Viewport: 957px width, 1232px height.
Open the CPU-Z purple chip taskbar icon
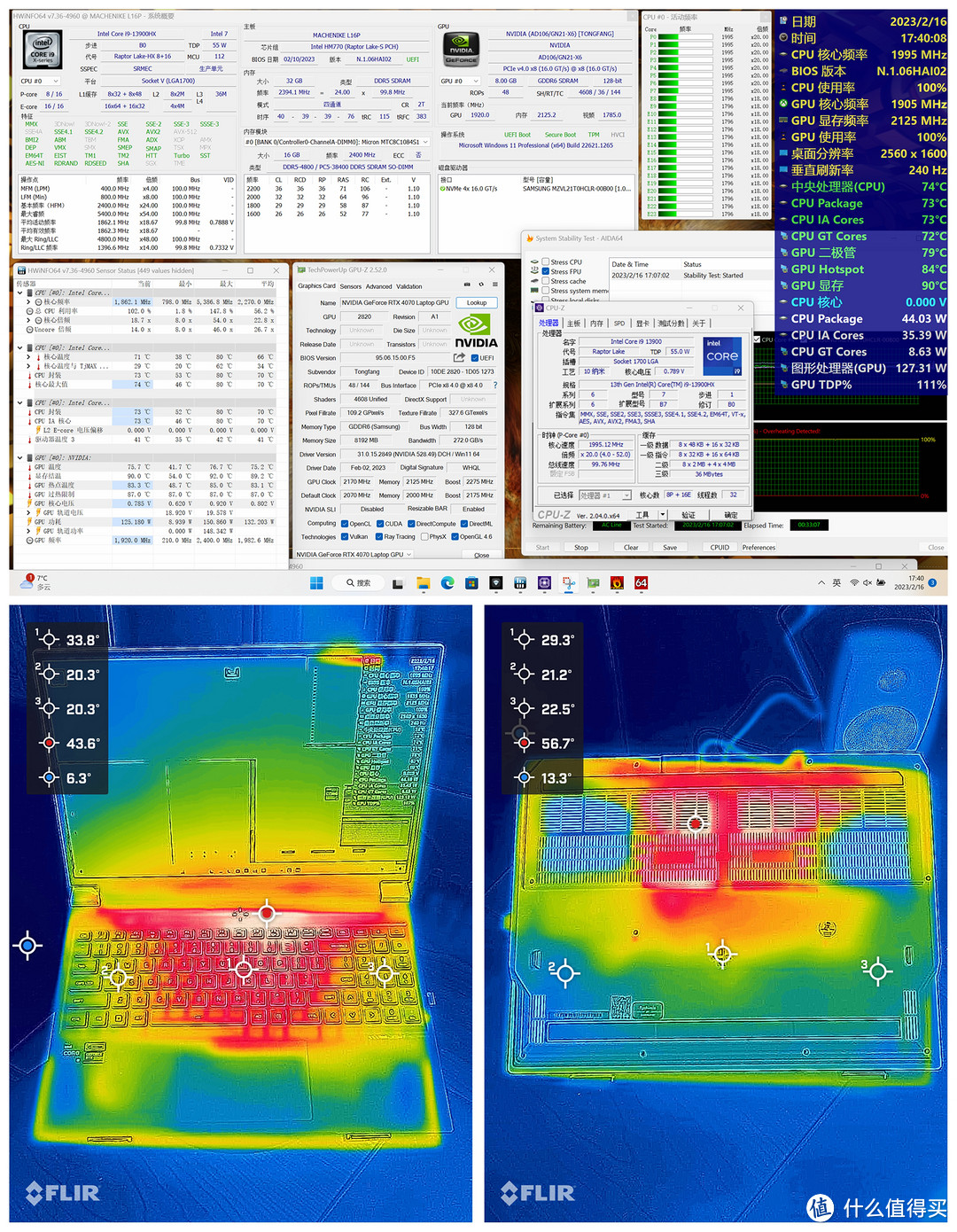[544, 583]
